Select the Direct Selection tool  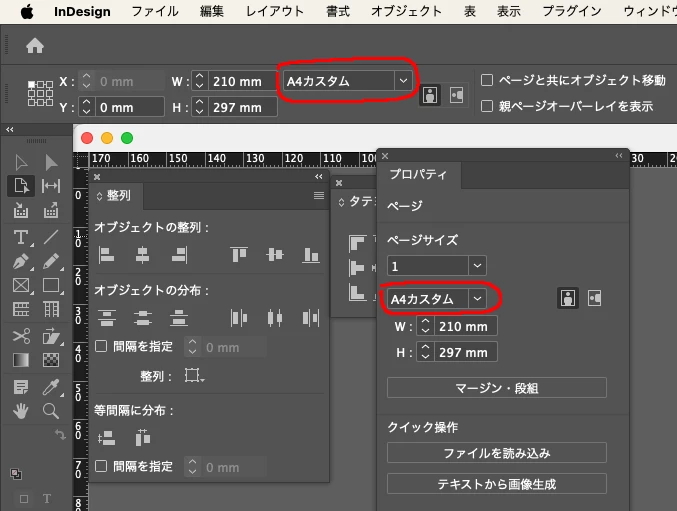point(51,163)
